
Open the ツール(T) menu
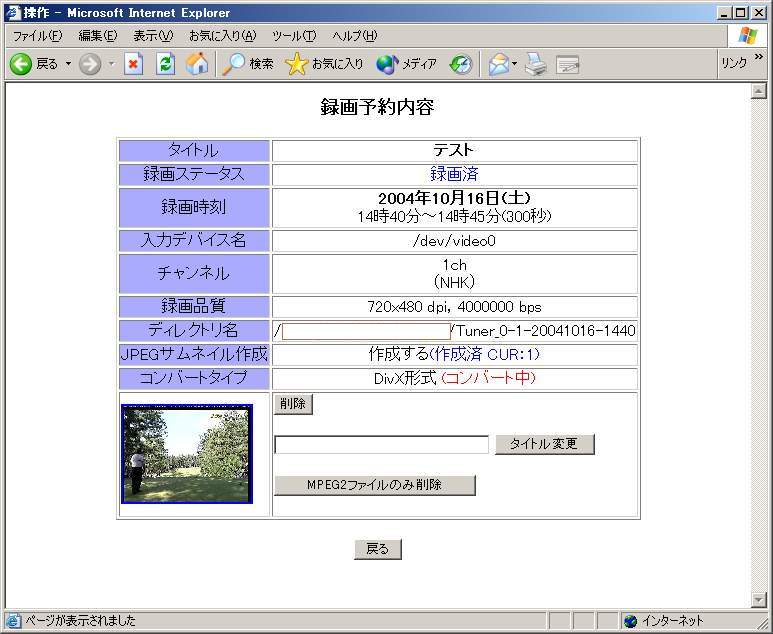point(294,36)
